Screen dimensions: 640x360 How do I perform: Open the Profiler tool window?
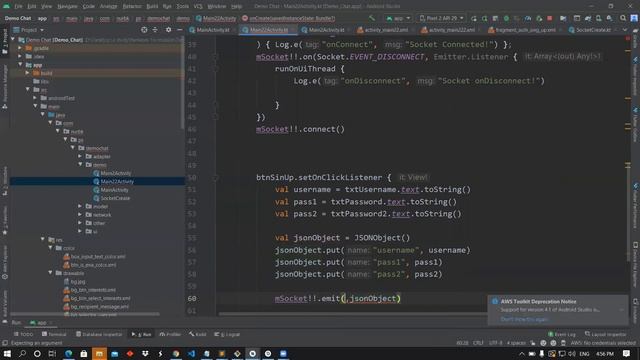coord(170,334)
